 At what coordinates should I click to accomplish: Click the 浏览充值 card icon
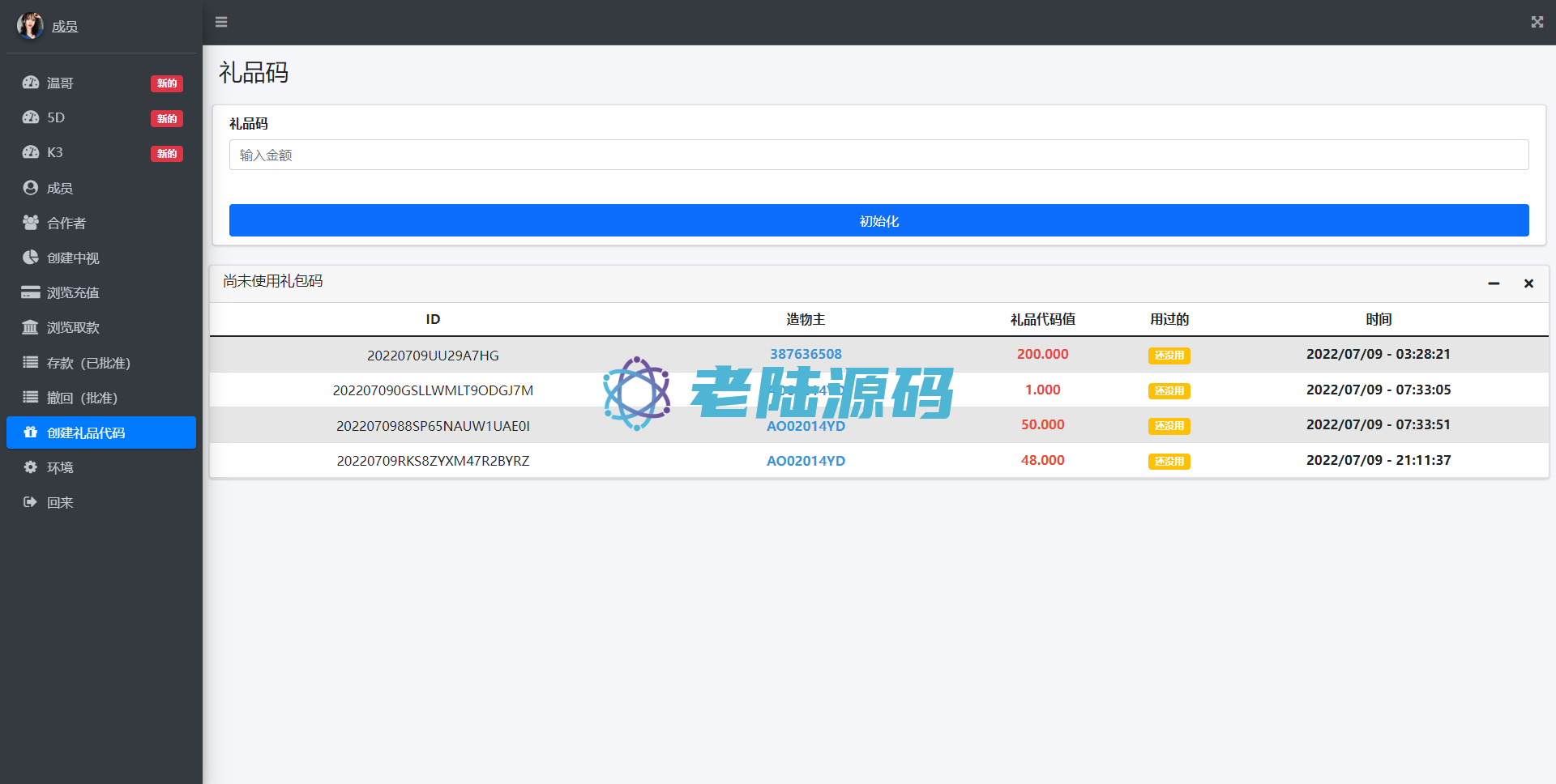coord(31,292)
